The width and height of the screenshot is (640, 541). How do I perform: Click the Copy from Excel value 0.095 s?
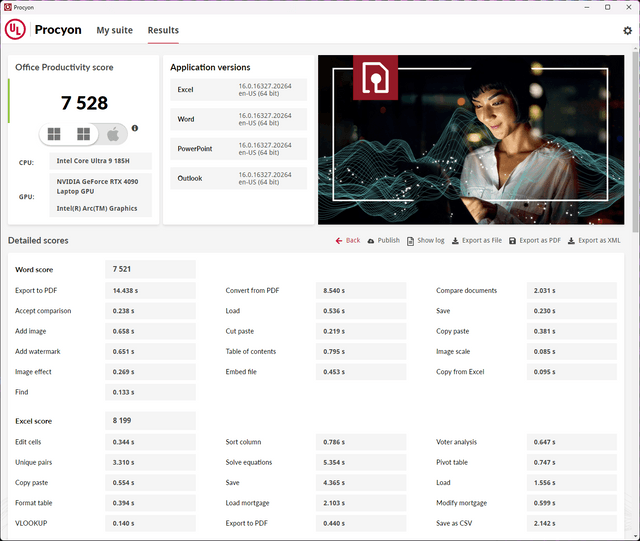coord(571,372)
